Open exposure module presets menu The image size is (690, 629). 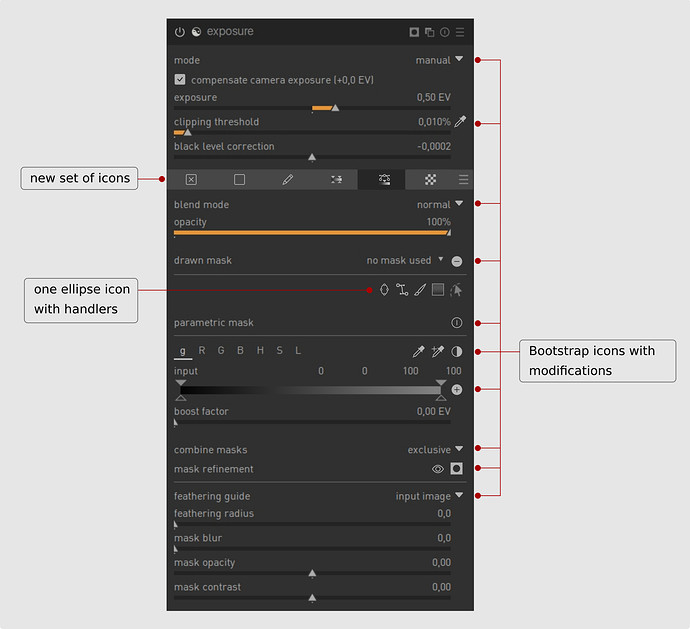[460, 32]
